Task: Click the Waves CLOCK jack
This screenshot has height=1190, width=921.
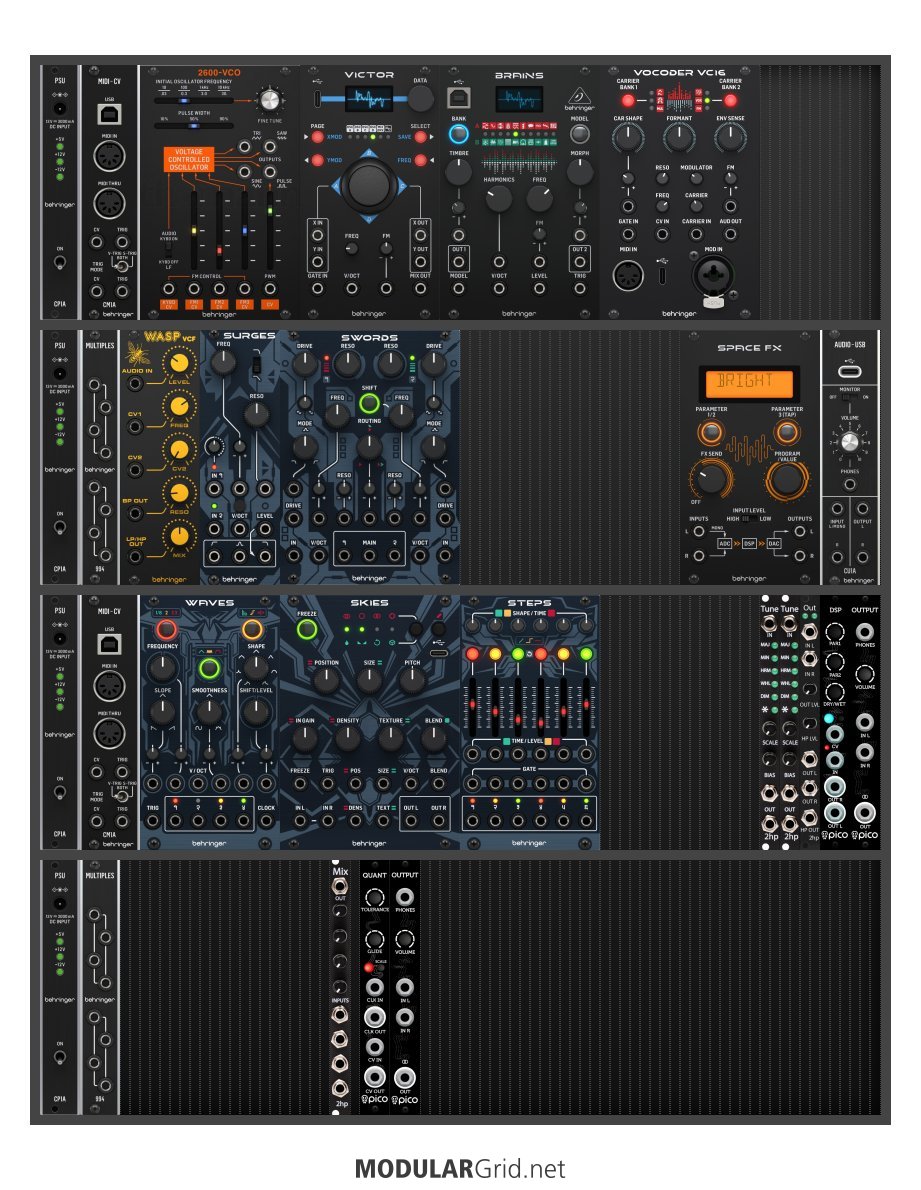Action: click(266, 821)
